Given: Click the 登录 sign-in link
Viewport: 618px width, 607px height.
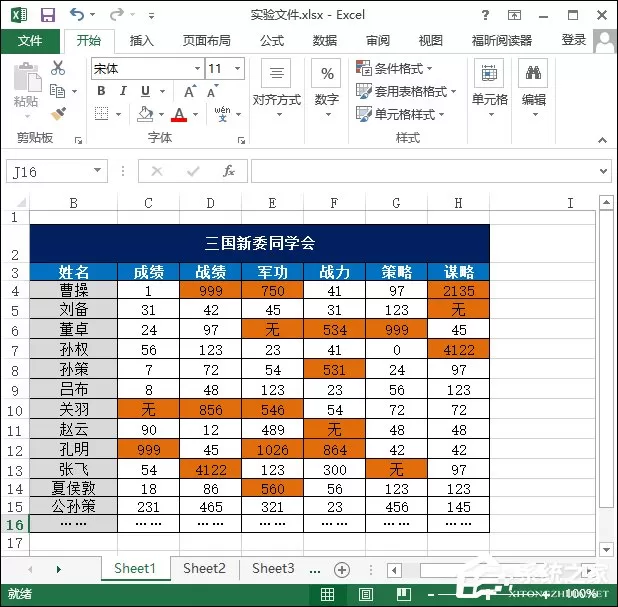Looking at the screenshot, I should [573, 40].
